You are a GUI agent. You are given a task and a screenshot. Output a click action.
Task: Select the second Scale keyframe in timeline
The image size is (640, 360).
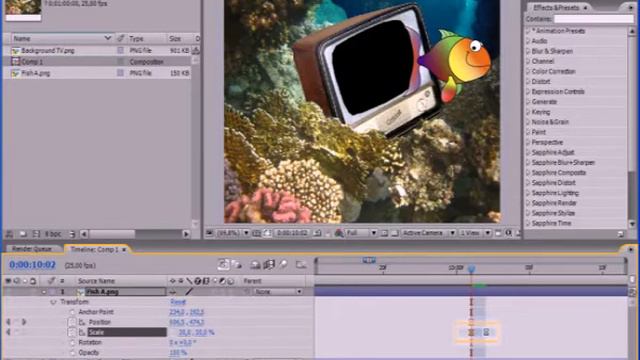(x=486, y=332)
